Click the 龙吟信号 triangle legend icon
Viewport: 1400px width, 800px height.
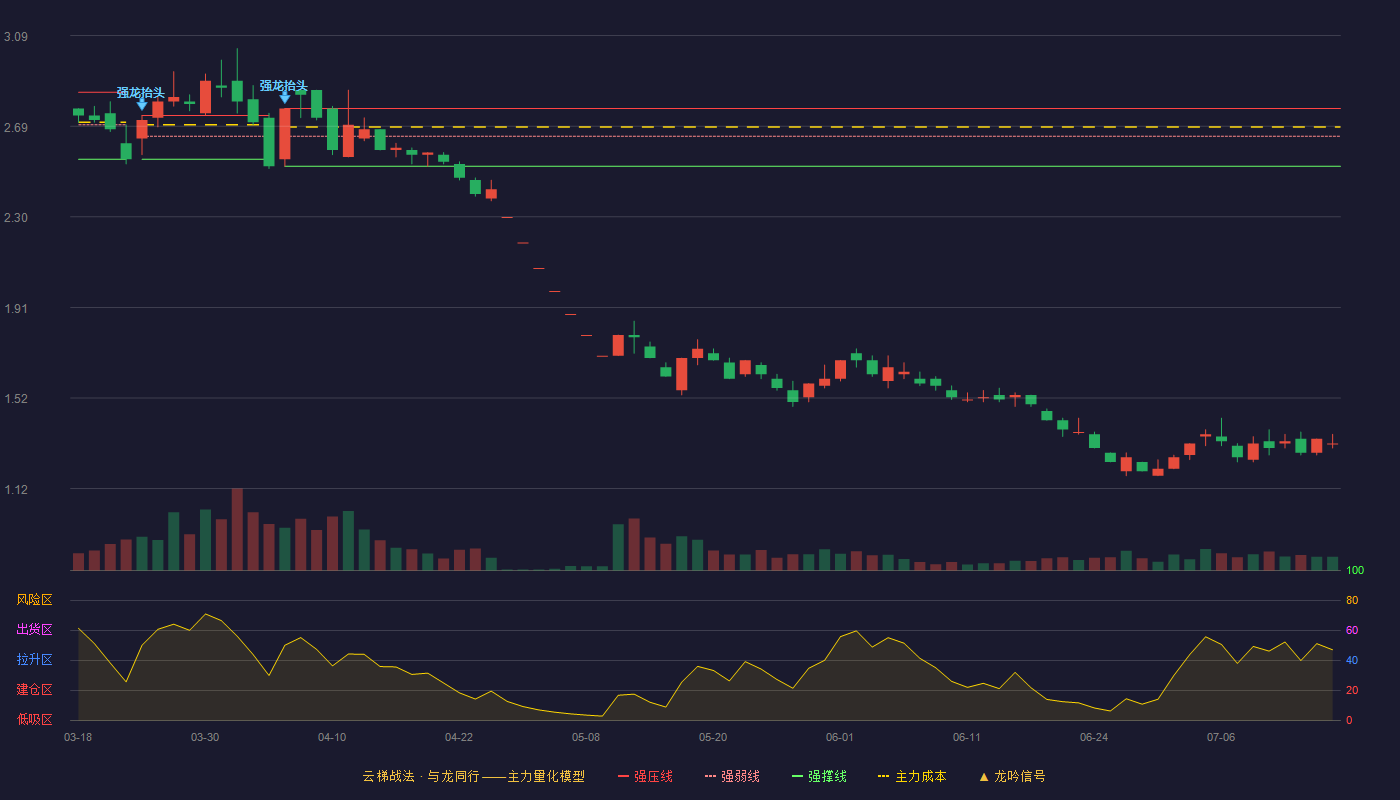pos(984,776)
